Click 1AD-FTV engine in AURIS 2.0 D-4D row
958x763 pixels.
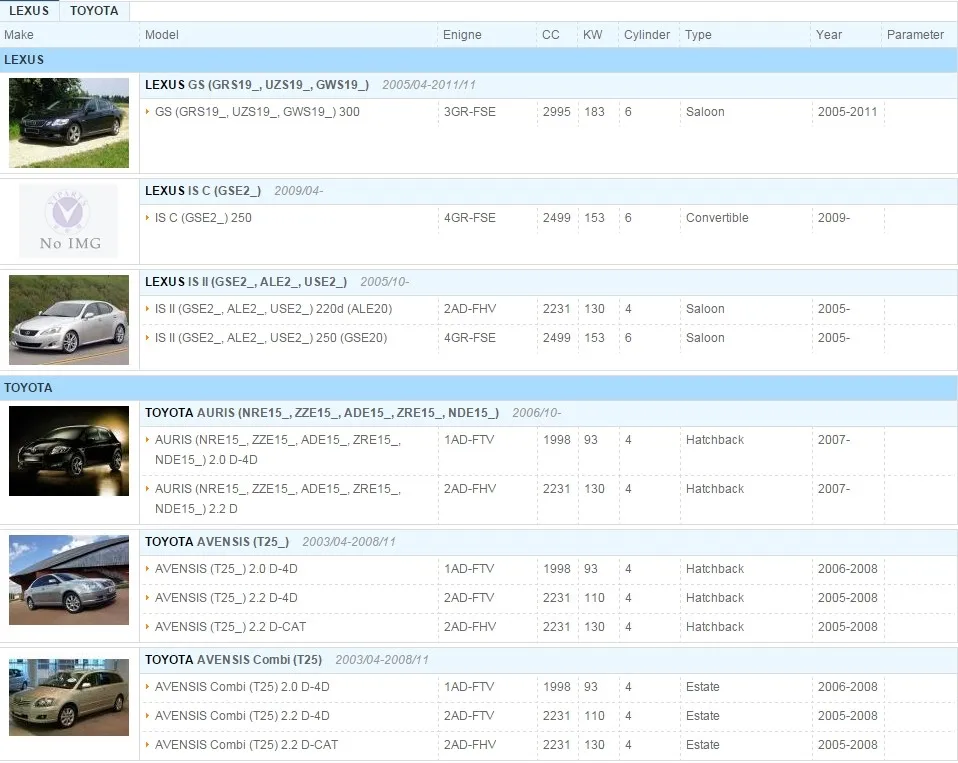[x=469, y=440]
